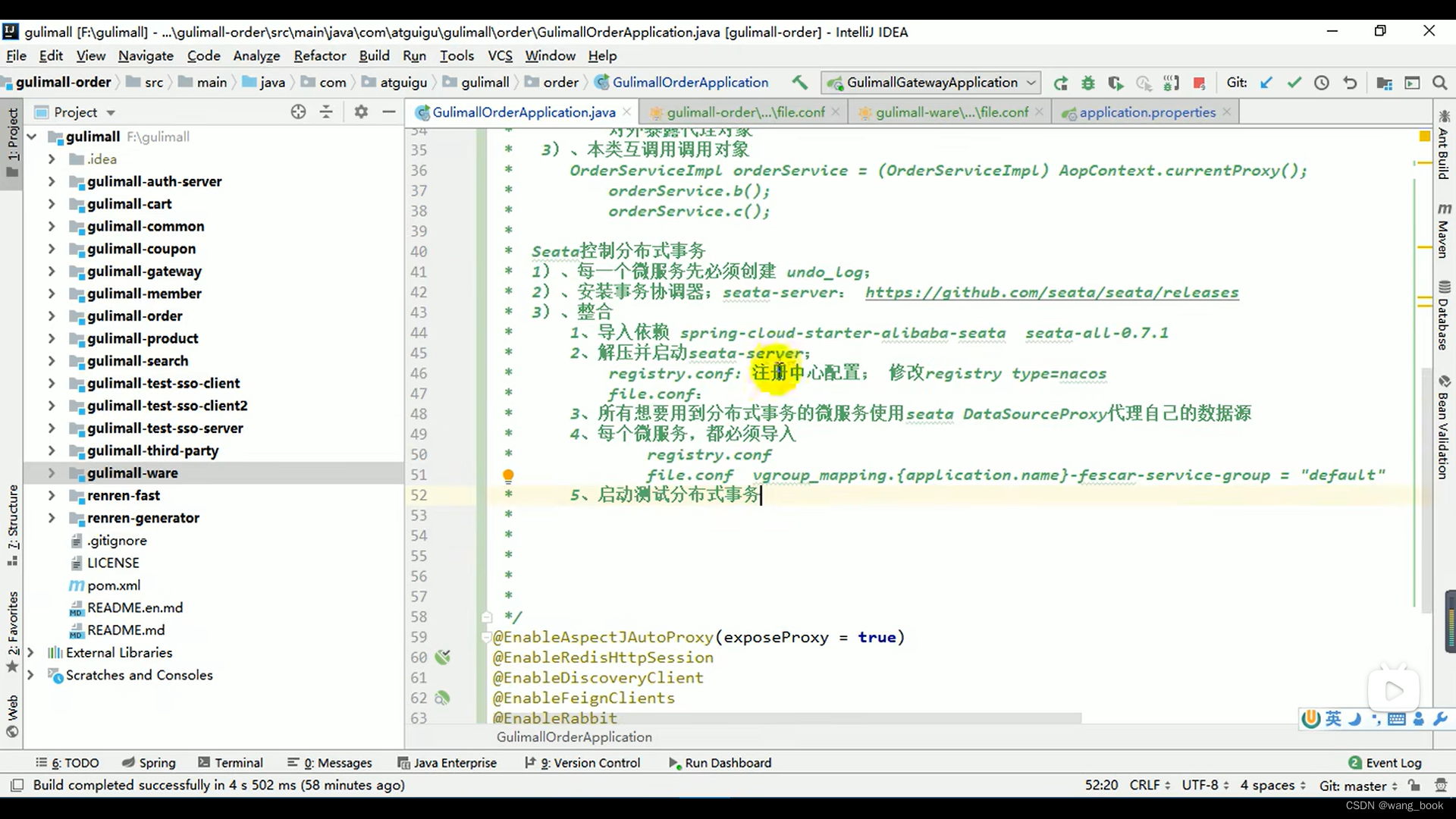Open the VCS menu
This screenshot has width=1456, height=819.
point(500,56)
